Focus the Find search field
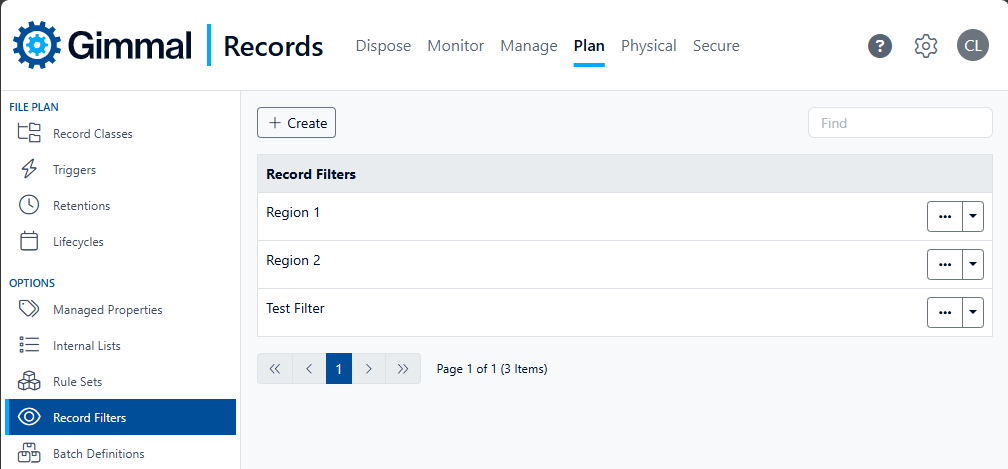 click(x=899, y=123)
